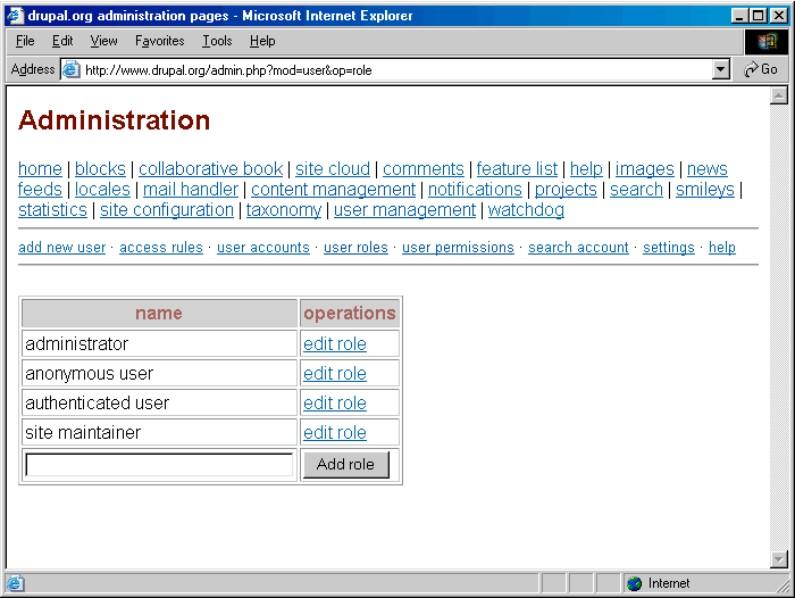The width and height of the screenshot is (795, 599).
Task: Select the administrator role name cell
Action: point(159,344)
